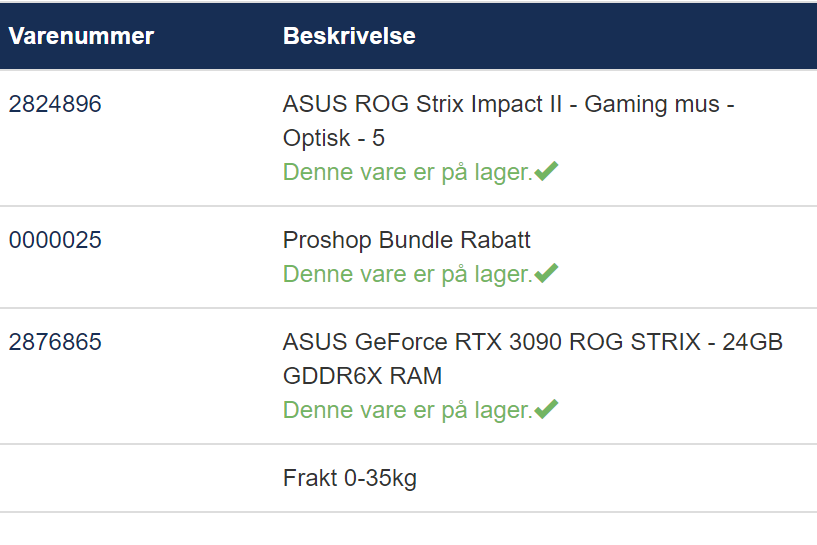This screenshot has height=545, width=817.
Task: Click the 'Gaming mus' text in first row
Action: [652, 104]
